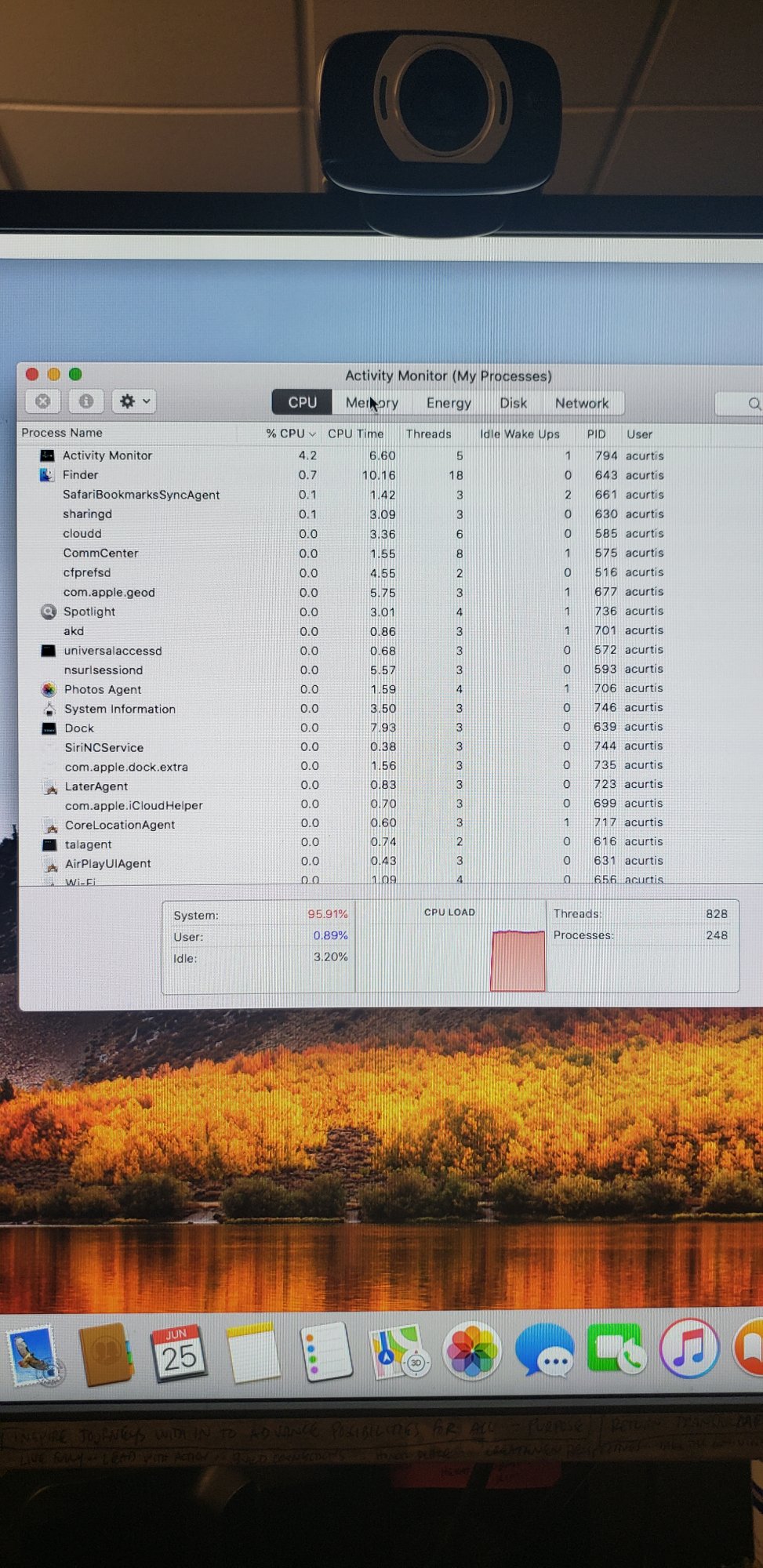Sort by Process Name column header
763x1568 pixels.
62,433
